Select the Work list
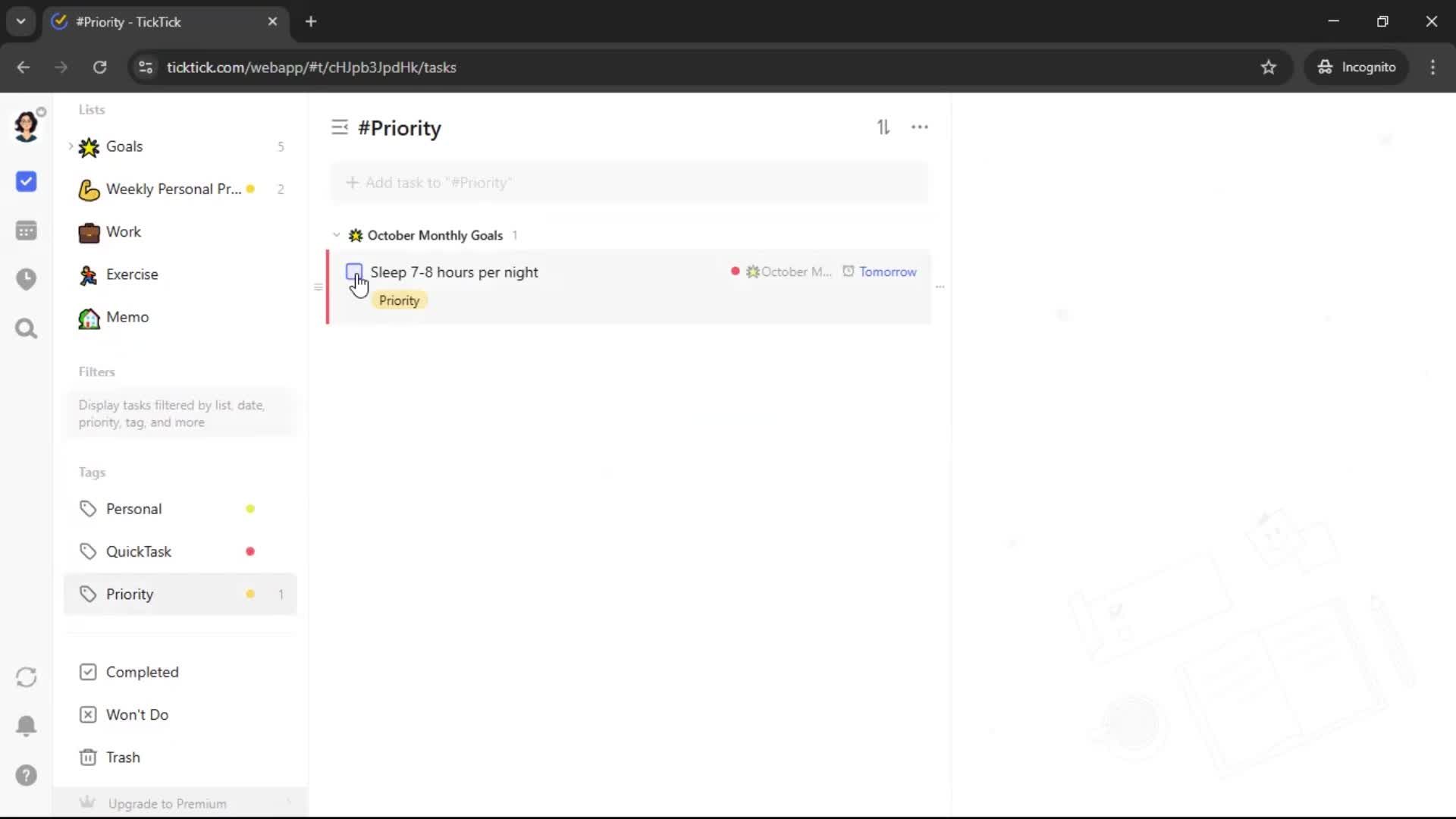The height and width of the screenshot is (819, 1456). (x=123, y=232)
